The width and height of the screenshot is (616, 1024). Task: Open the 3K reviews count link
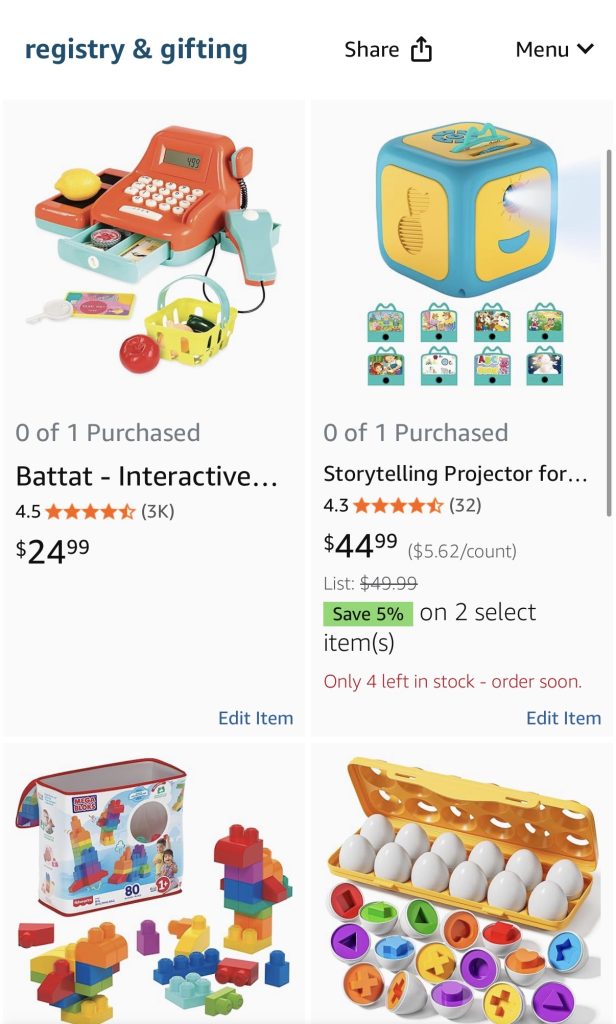158,512
